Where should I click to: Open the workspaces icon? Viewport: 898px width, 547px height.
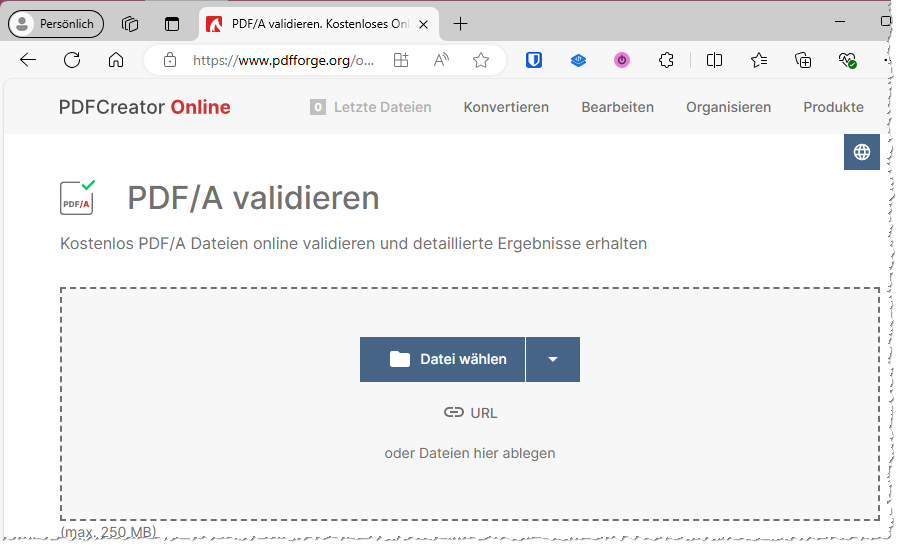pos(130,24)
